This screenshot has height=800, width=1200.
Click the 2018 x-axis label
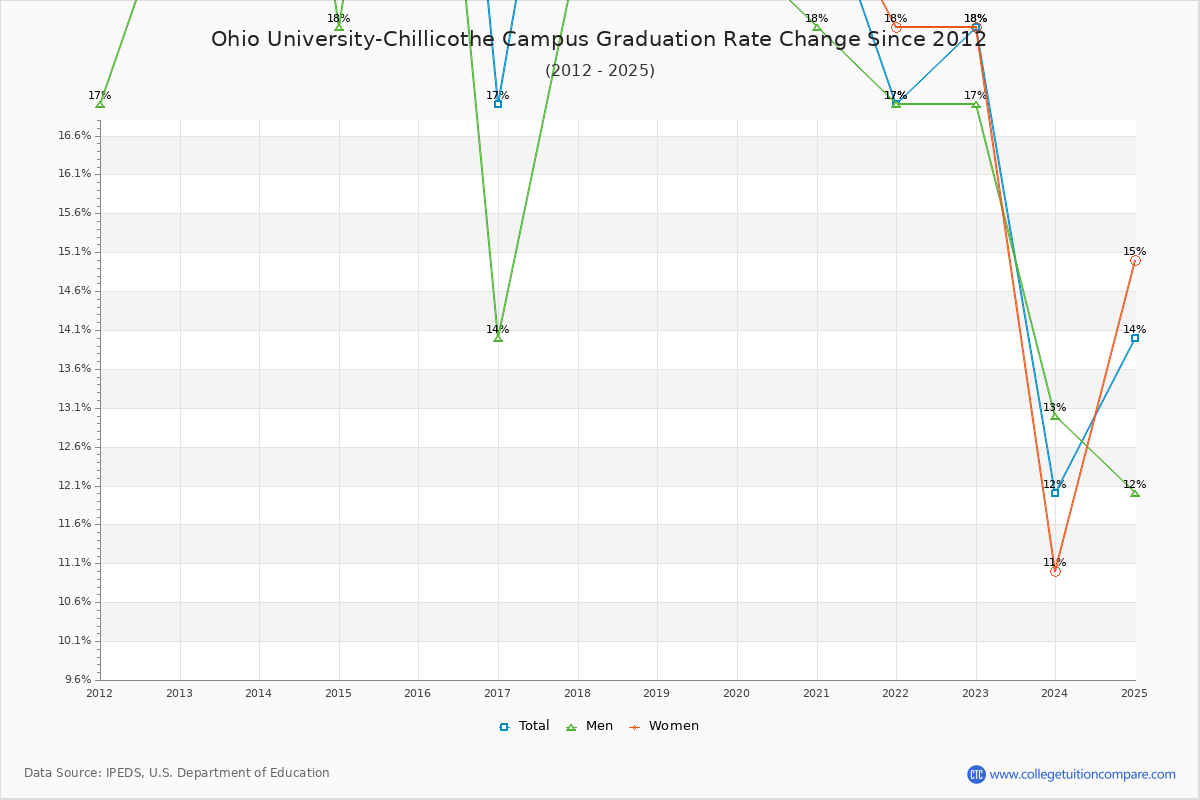coord(577,693)
